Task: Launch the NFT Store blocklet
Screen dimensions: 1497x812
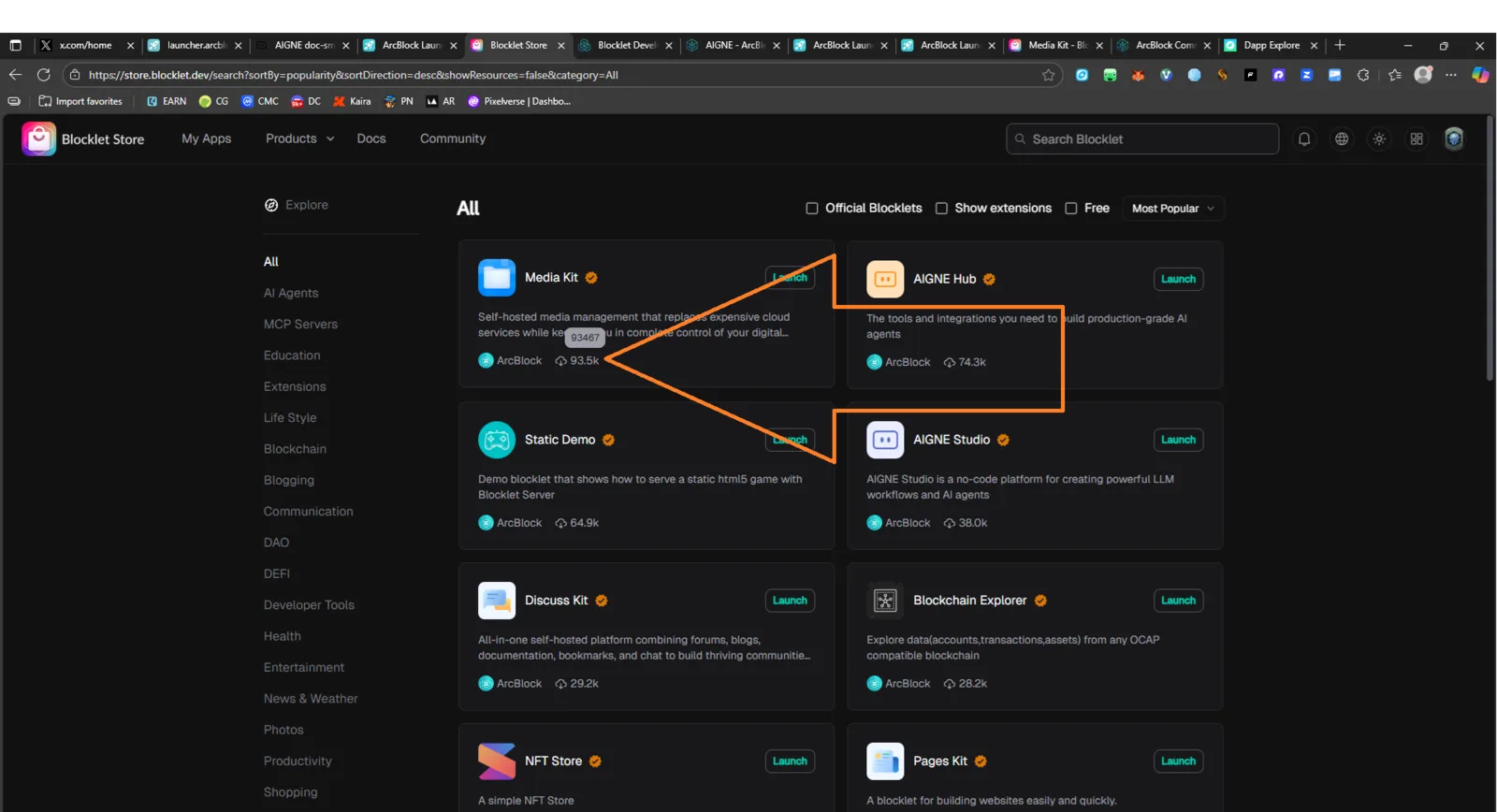Action: (x=790, y=761)
